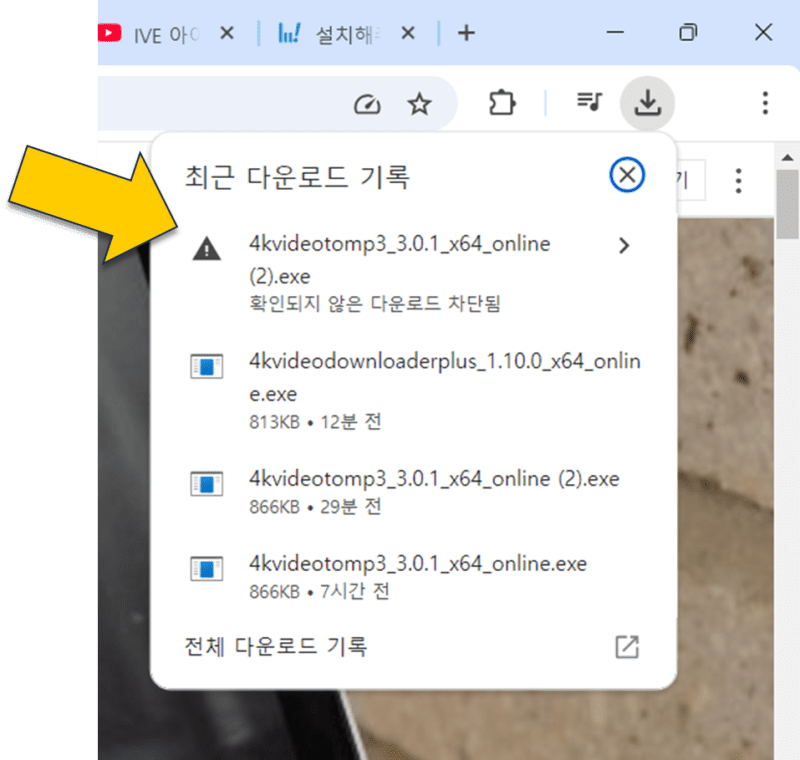Open 4kvideotomp3 (2).exe downloaded 29분 전
The image size is (800, 760).
click(433, 479)
